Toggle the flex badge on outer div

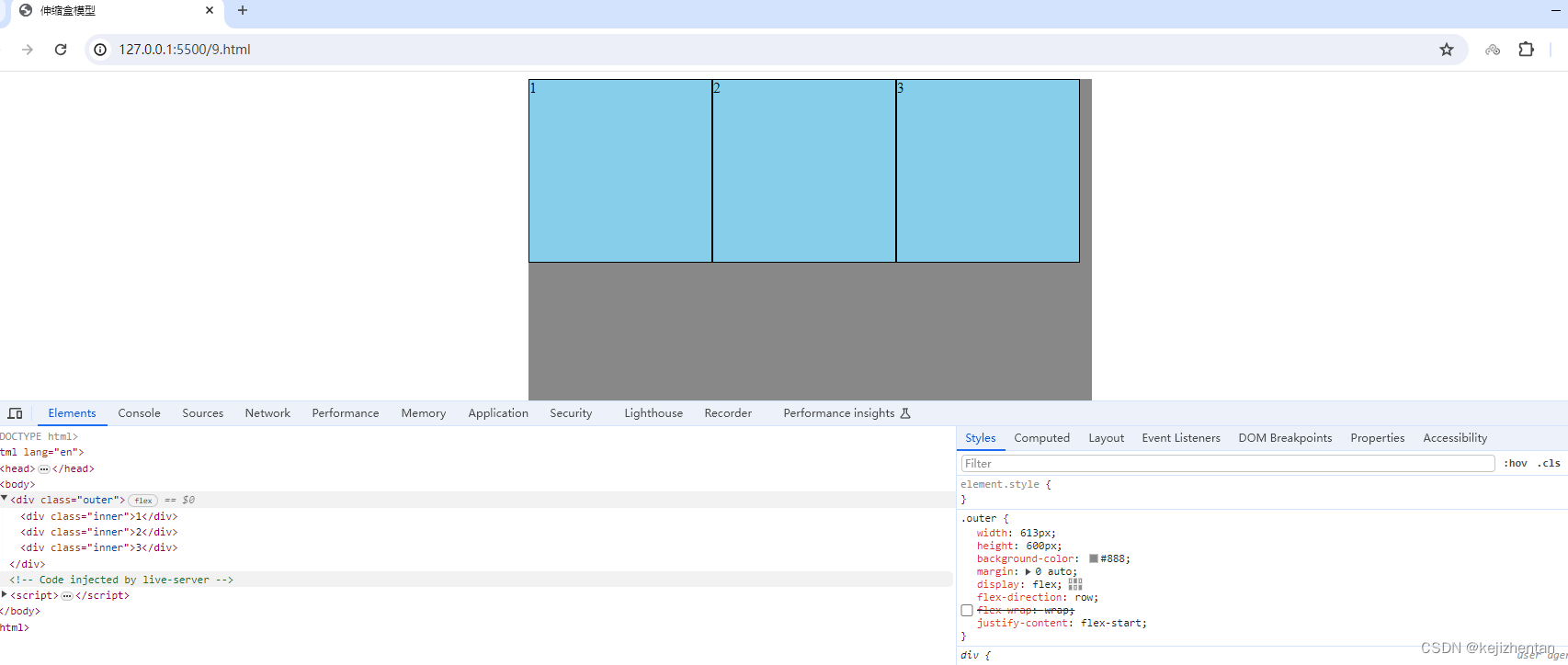143,501
